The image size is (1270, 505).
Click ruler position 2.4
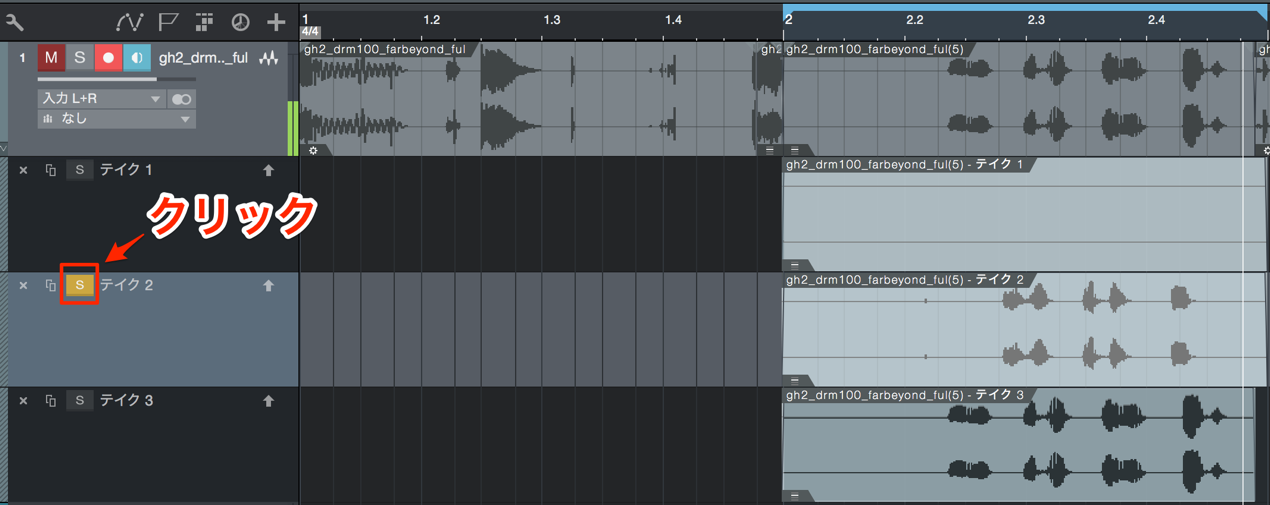(1157, 20)
